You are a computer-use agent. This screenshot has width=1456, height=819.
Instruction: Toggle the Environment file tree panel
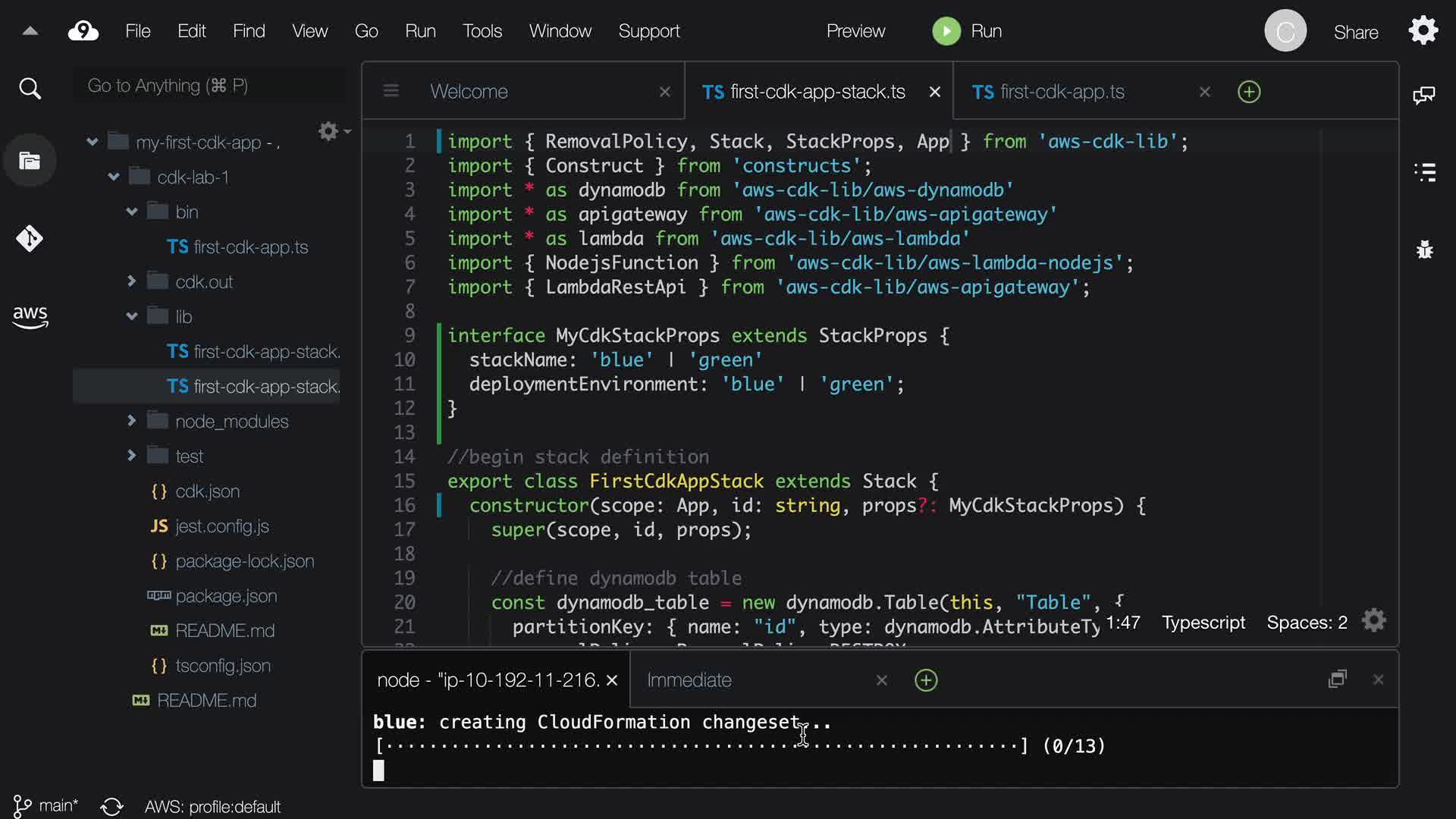coord(30,161)
